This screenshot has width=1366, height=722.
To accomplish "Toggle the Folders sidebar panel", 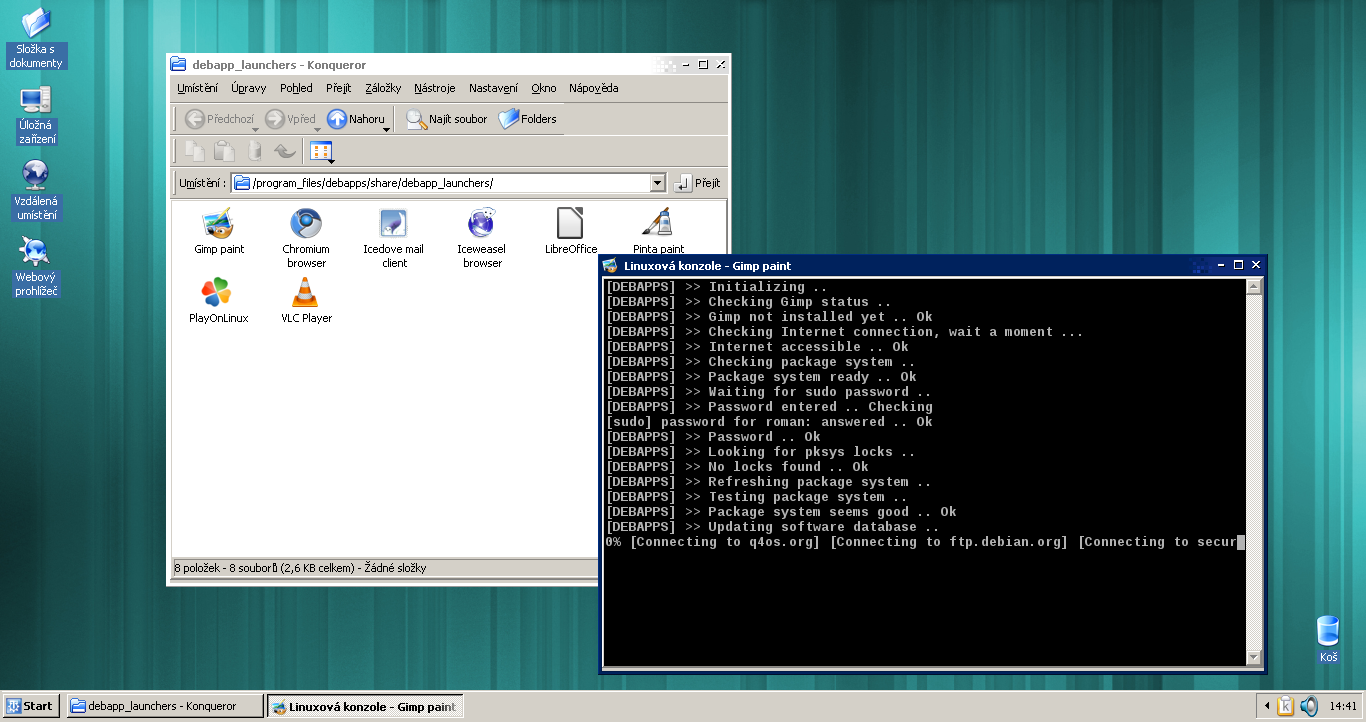I will click(x=528, y=119).
